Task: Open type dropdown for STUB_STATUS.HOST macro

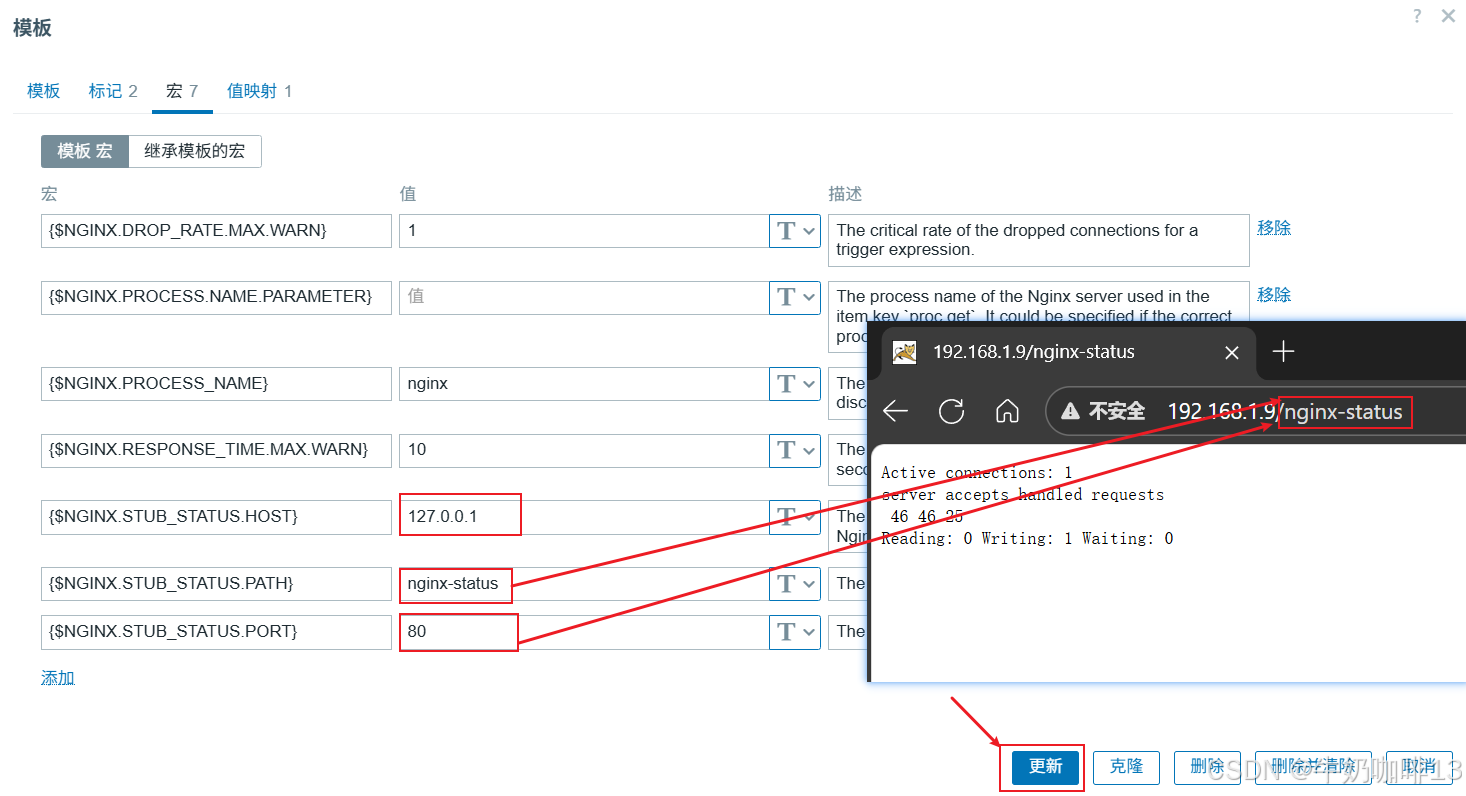Action: [x=795, y=517]
